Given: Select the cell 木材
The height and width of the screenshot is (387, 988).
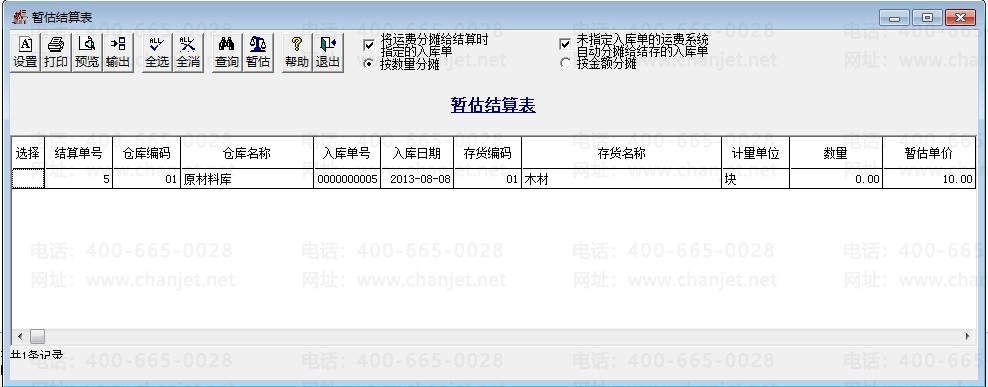Looking at the screenshot, I should 622,179.
